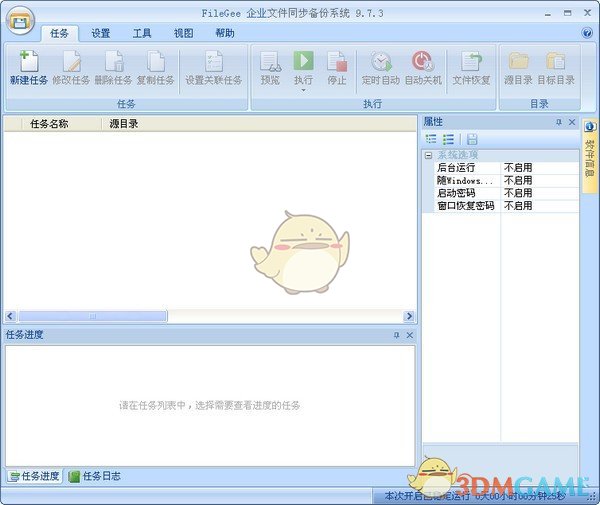Open the FileGee application menu button
The width and height of the screenshot is (600, 505).
pyautogui.click(x=19, y=20)
